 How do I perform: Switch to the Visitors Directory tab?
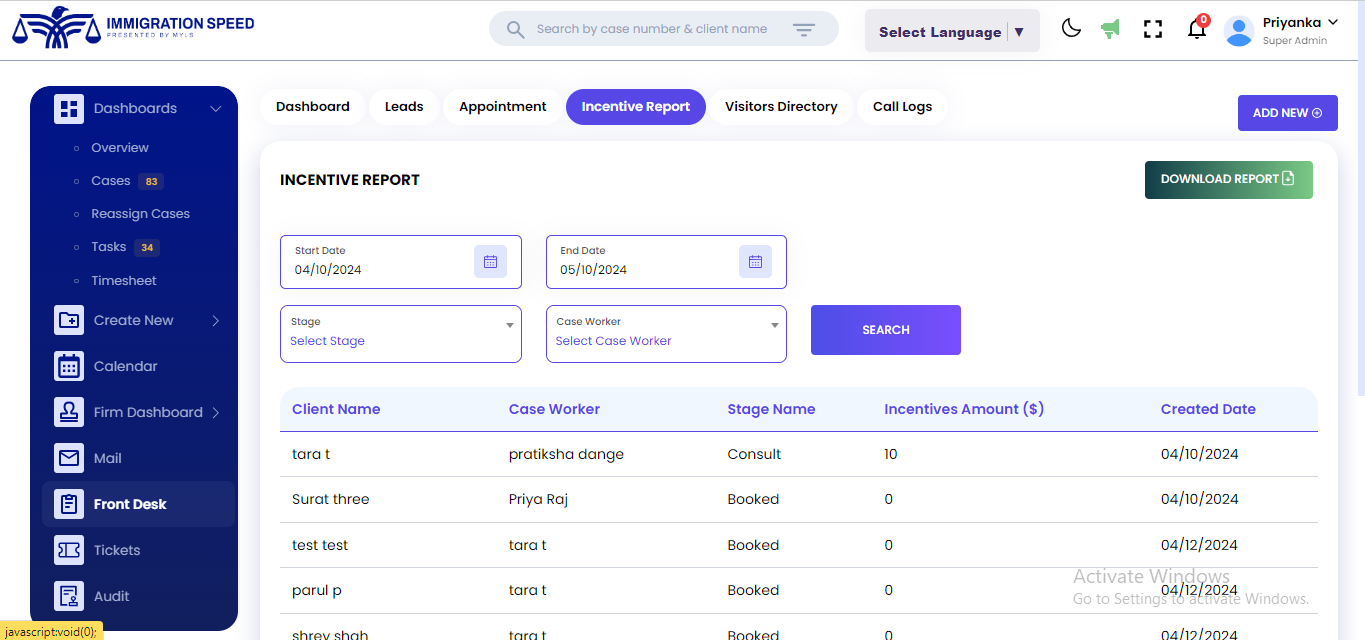click(781, 106)
